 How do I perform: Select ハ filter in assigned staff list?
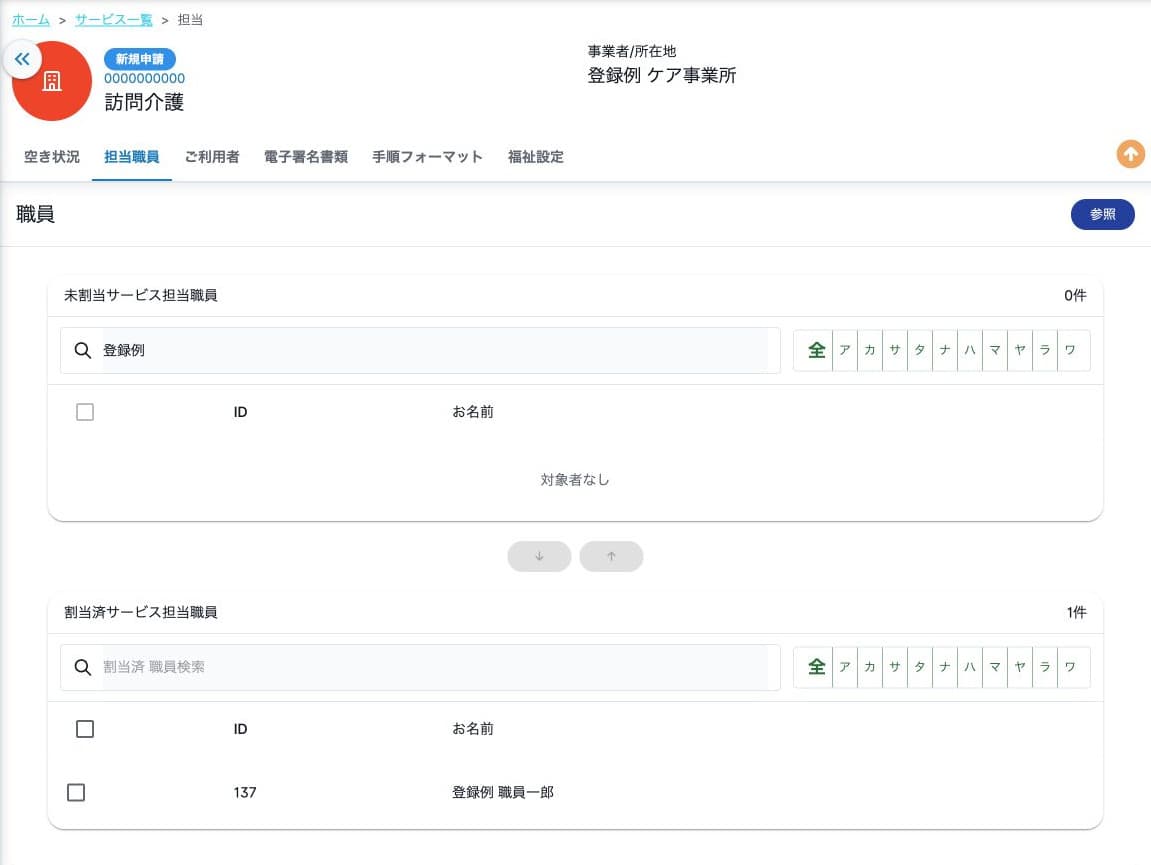970,667
